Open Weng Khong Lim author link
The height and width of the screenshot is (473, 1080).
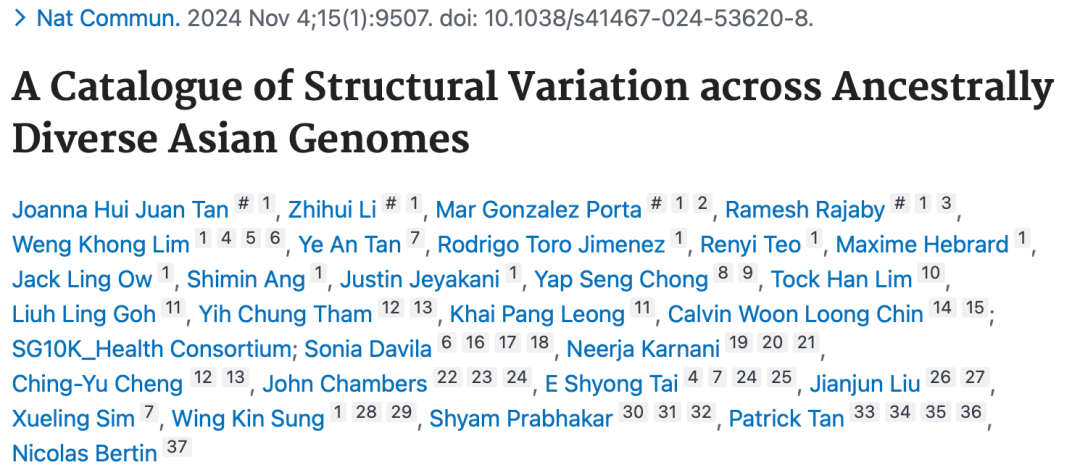(100, 245)
